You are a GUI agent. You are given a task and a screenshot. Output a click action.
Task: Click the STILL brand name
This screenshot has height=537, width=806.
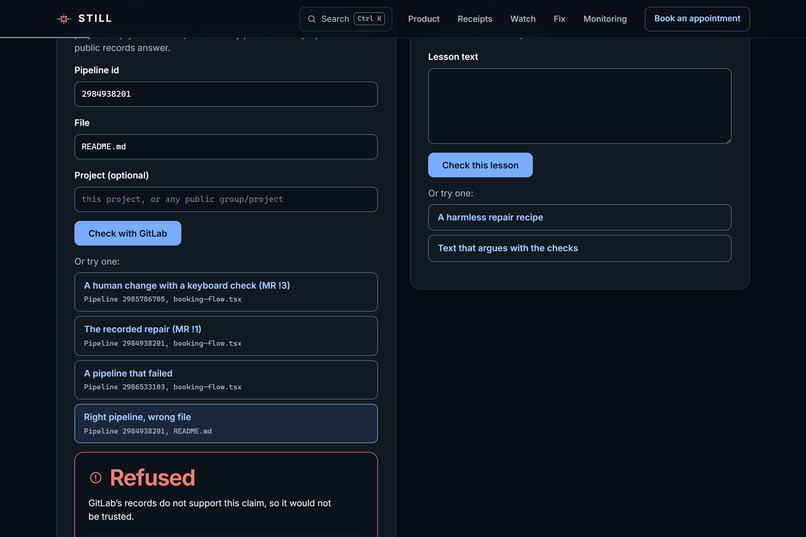click(95, 18)
